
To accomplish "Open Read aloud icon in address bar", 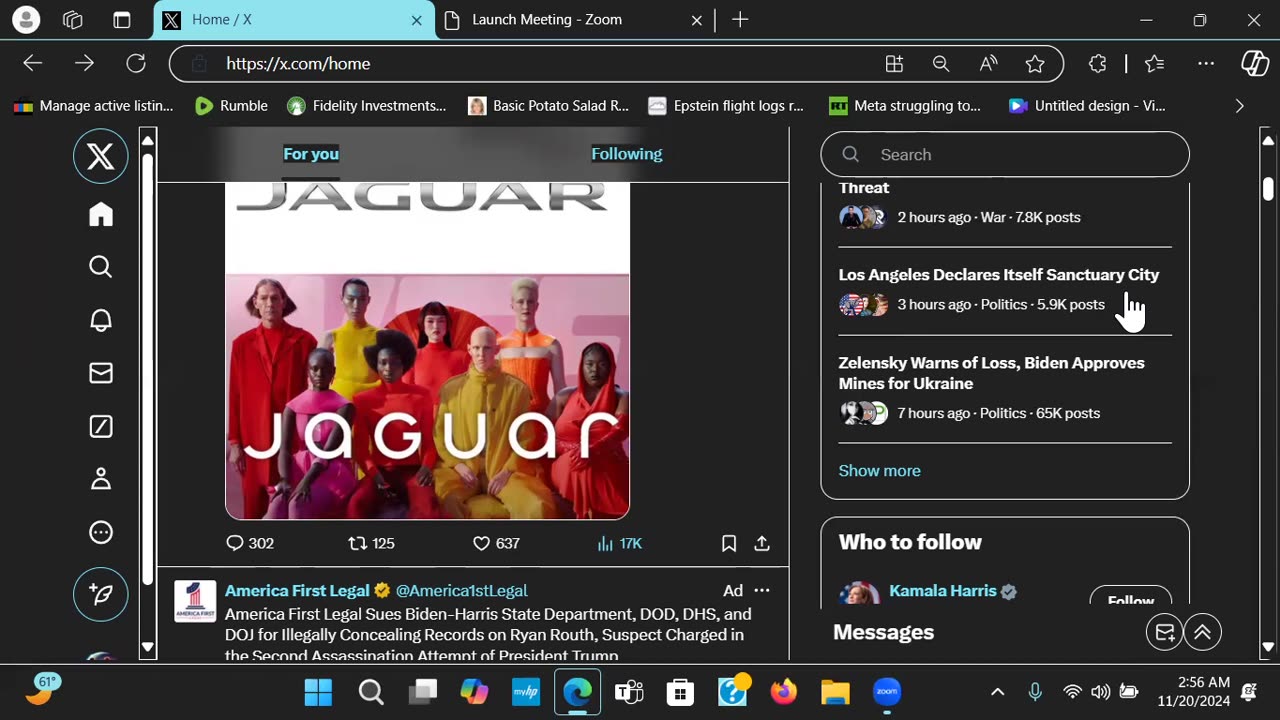I will [988, 64].
